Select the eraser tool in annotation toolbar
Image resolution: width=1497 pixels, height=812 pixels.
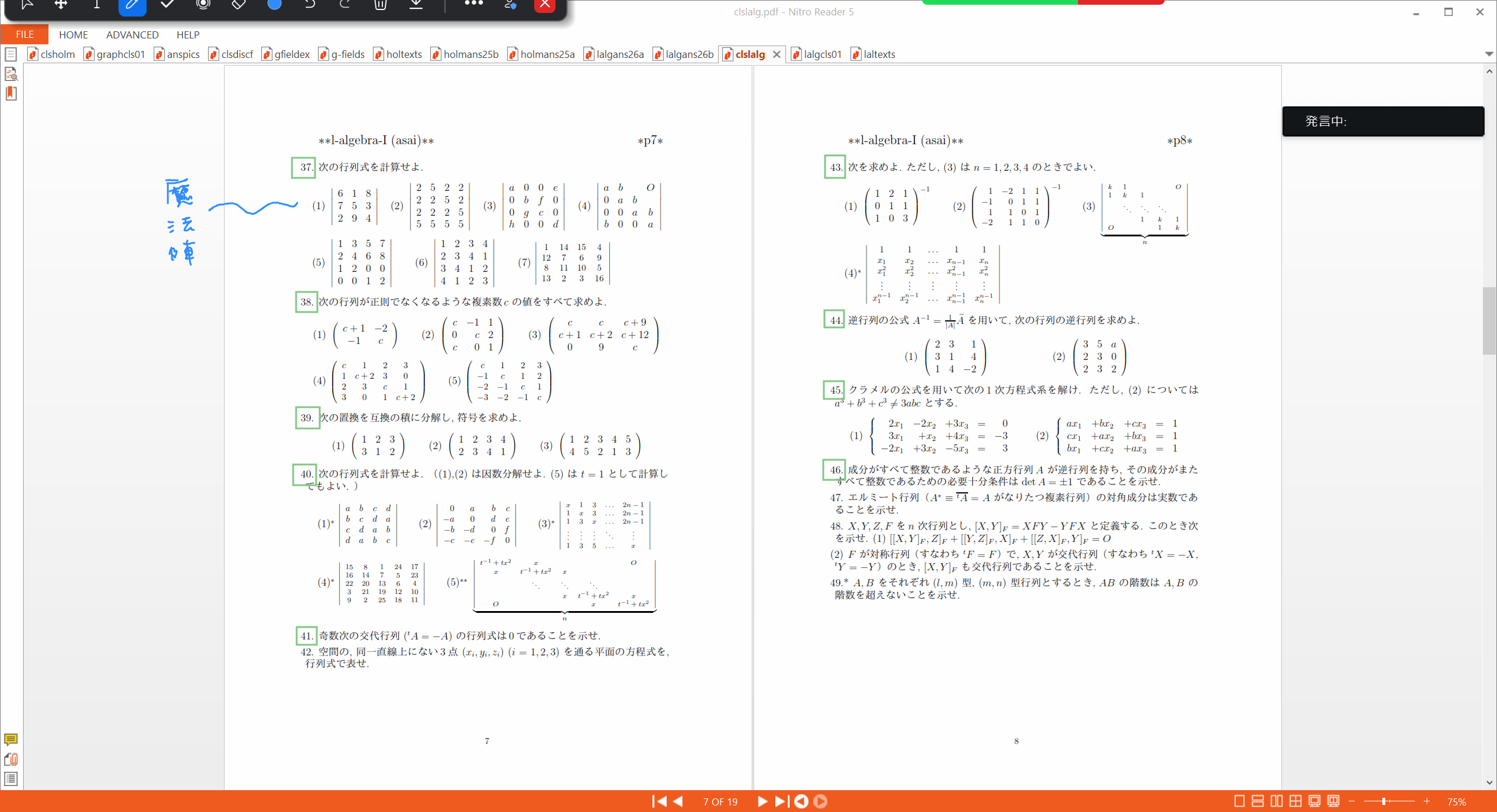[238, 5]
